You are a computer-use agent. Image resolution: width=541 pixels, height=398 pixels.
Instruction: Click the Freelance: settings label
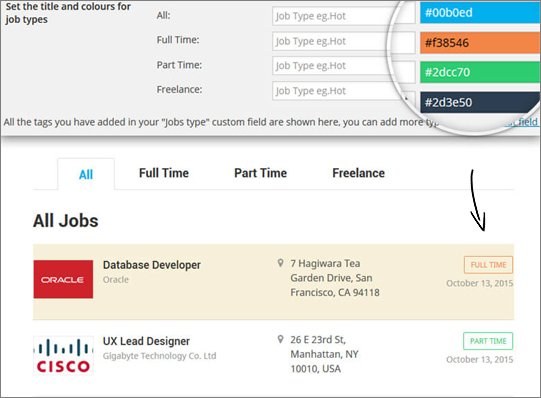pyautogui.click(x=179, y=90)
